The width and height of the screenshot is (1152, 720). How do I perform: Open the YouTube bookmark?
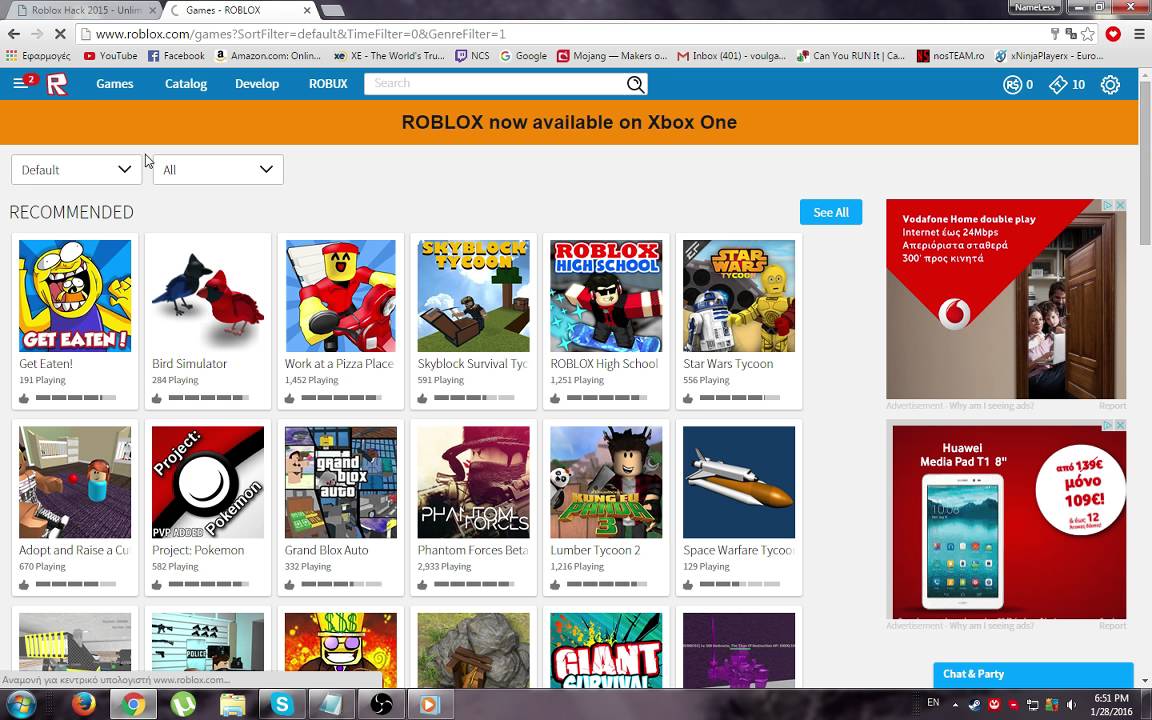point(110,56)
